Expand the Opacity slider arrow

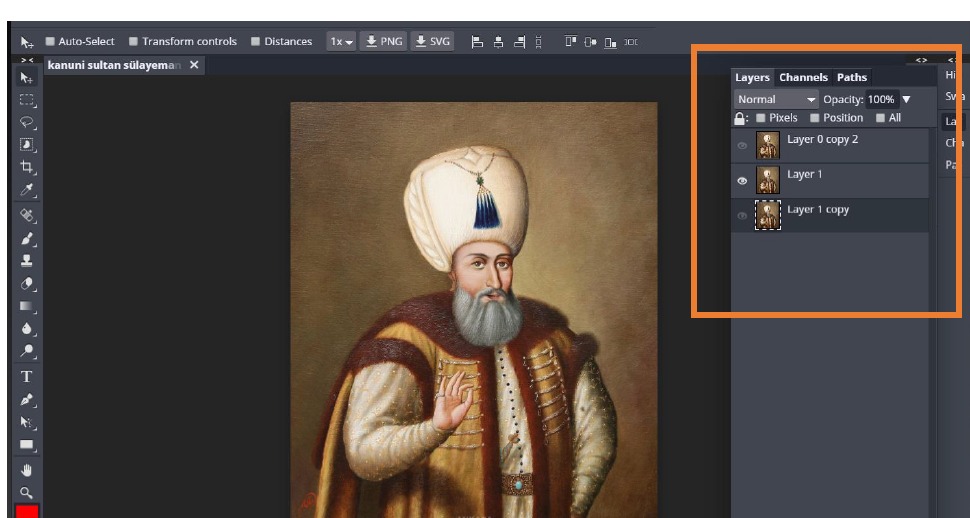tap(906, 99)
